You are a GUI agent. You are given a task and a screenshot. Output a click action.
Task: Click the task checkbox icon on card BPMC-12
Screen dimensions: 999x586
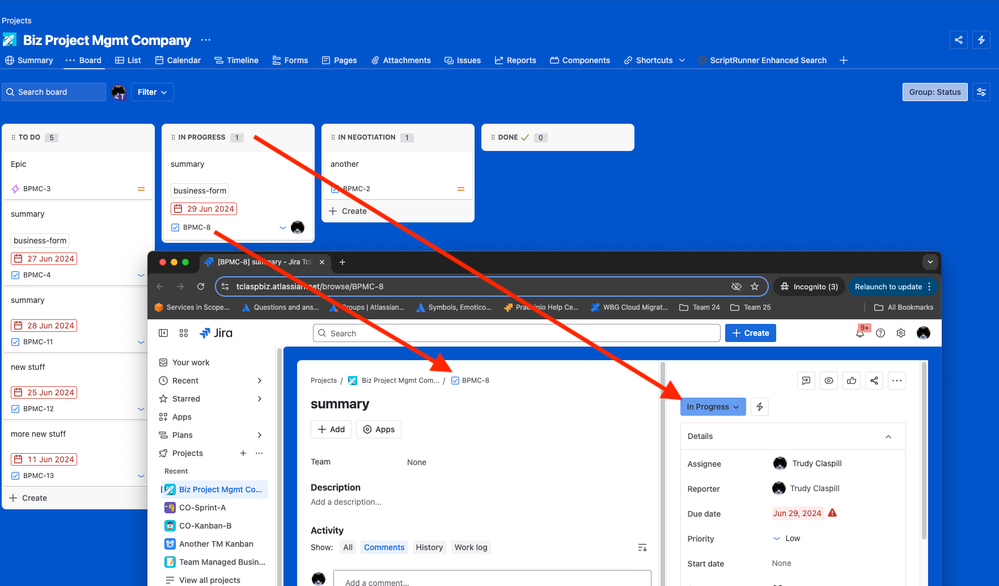click(15, 409)
